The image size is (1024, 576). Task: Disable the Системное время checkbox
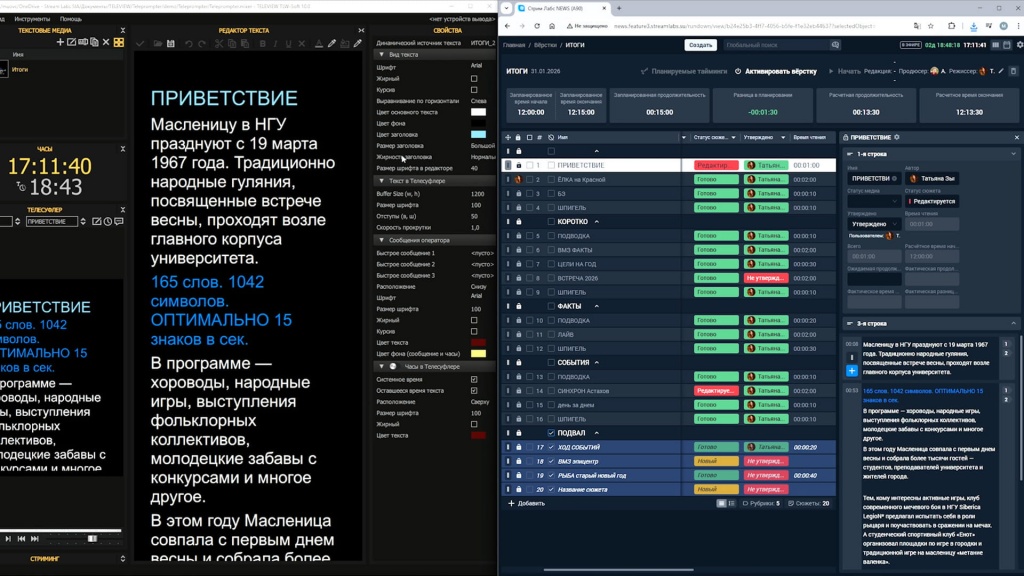coord(474,379)
